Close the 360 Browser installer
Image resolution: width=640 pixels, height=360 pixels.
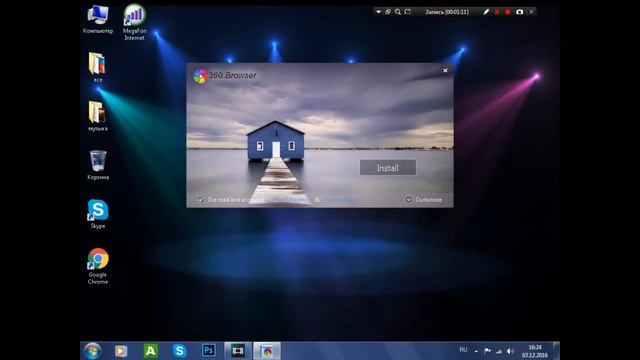tap(445, 70)
